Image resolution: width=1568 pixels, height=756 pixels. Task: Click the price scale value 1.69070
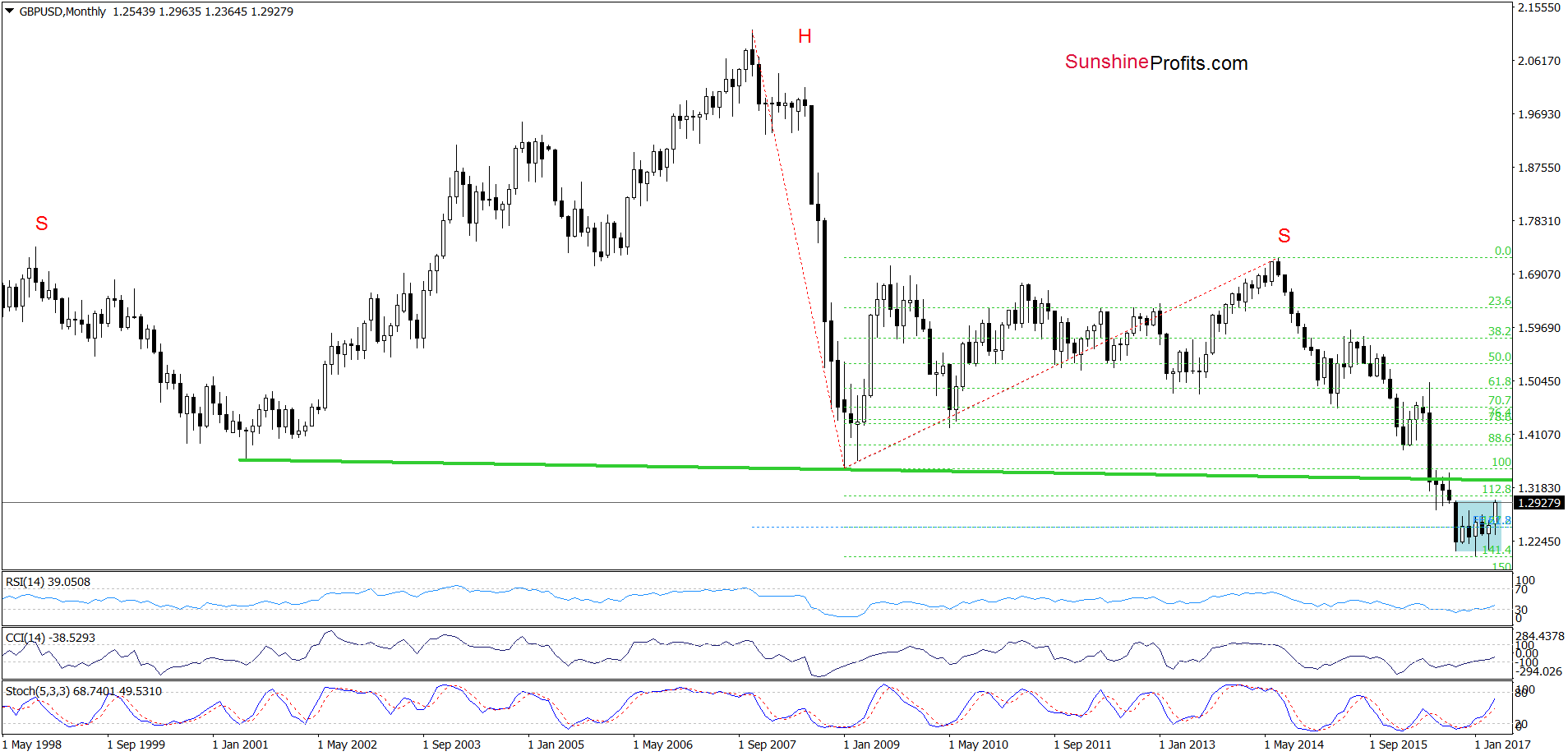[1538, 274]
